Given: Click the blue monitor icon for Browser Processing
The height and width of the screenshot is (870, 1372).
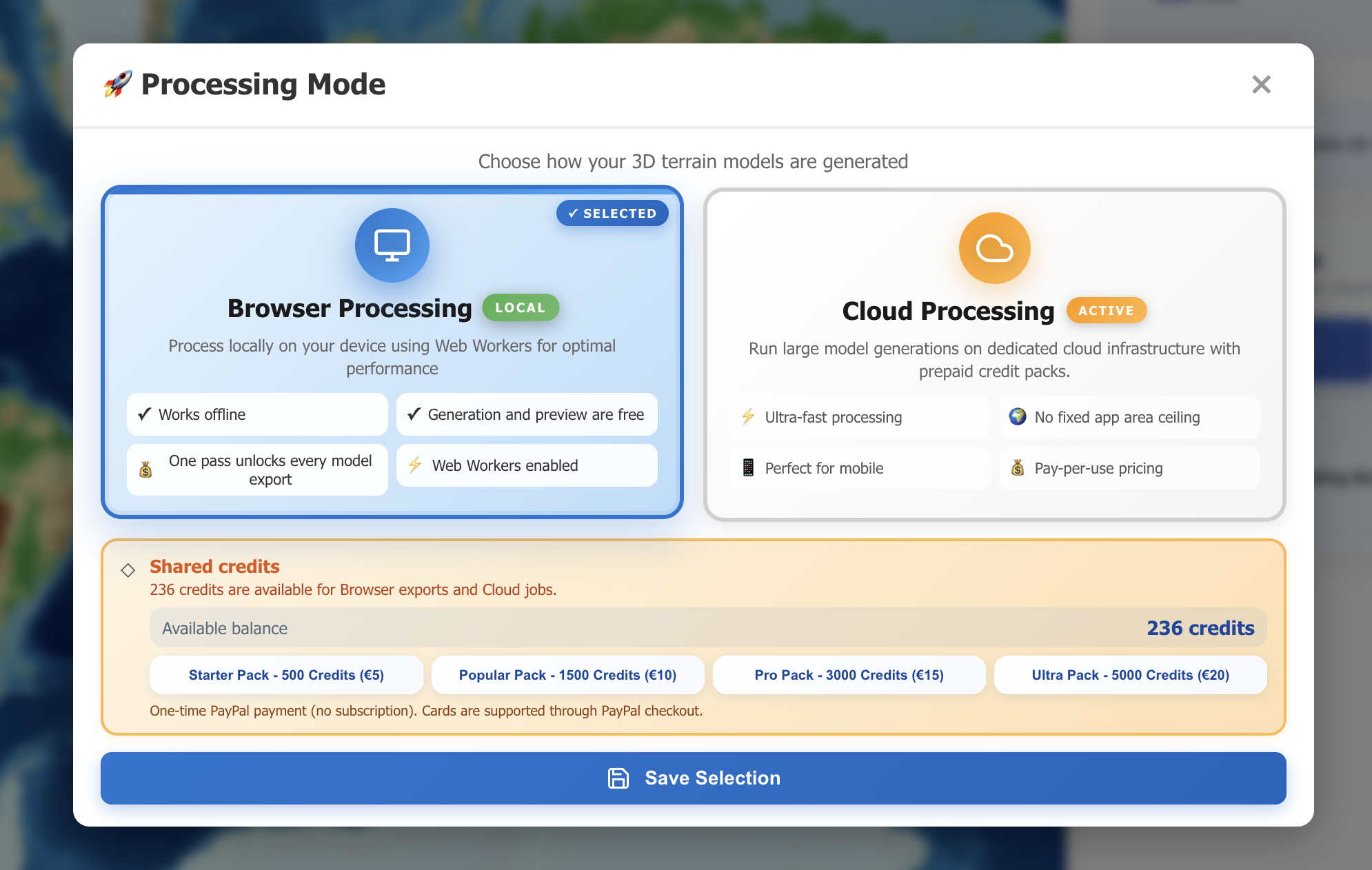Looking at the screenshot, I should [392, 245].
